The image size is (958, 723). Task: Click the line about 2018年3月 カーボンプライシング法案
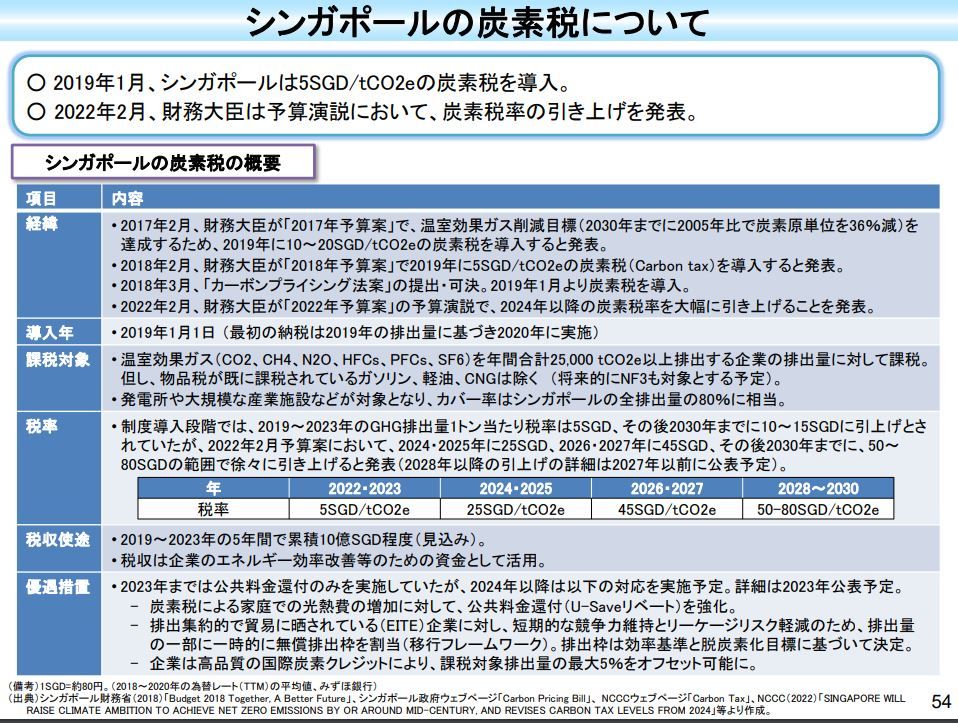pyautogui.click(x=401, y=285)
